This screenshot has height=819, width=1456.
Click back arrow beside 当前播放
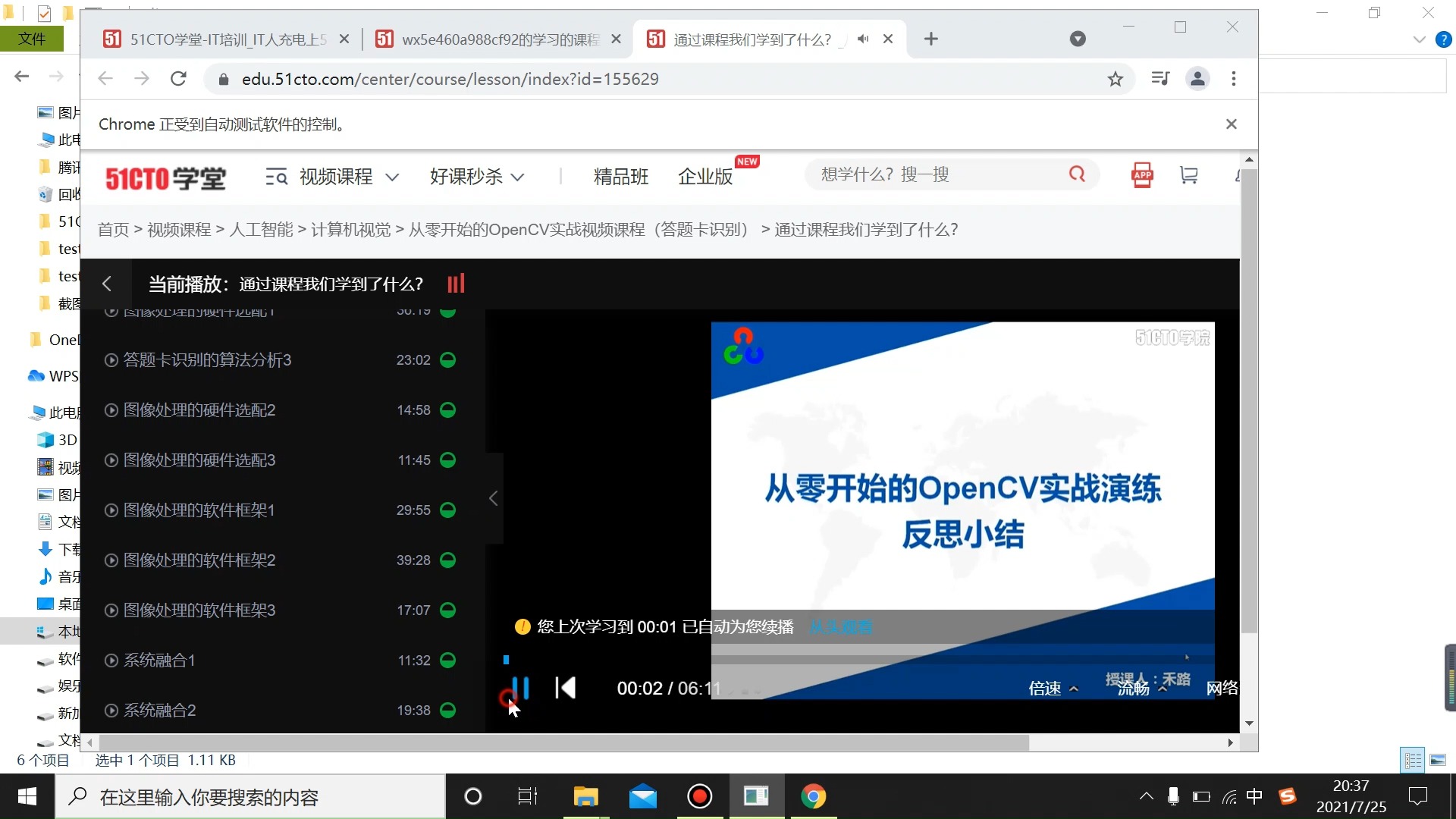coord(107,284)
